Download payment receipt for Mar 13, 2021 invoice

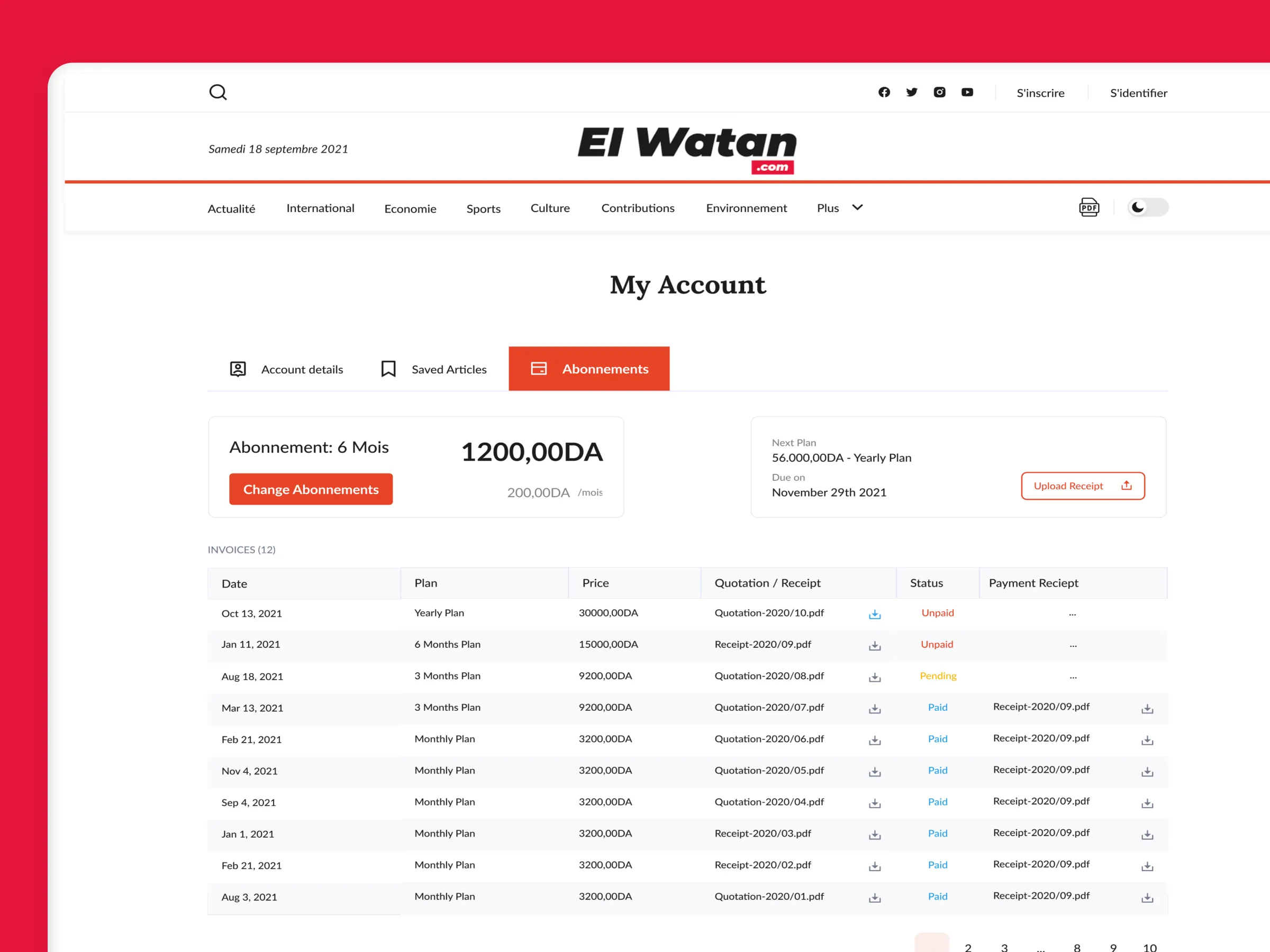click(1147, 709)
